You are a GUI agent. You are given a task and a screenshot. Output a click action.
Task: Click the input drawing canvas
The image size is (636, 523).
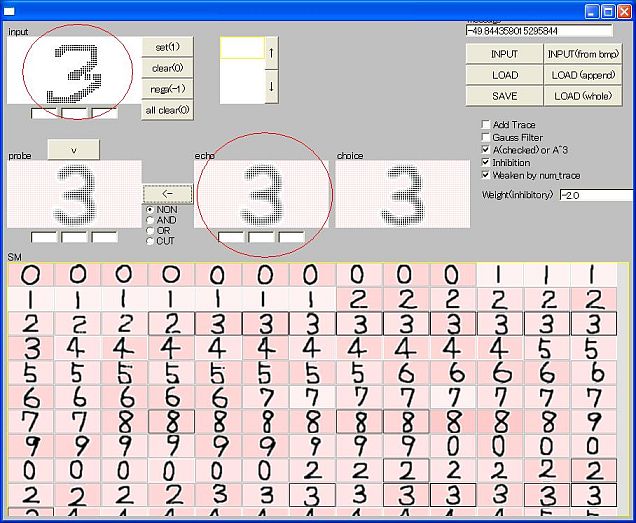pyautogui.click(x=72, y=70)
